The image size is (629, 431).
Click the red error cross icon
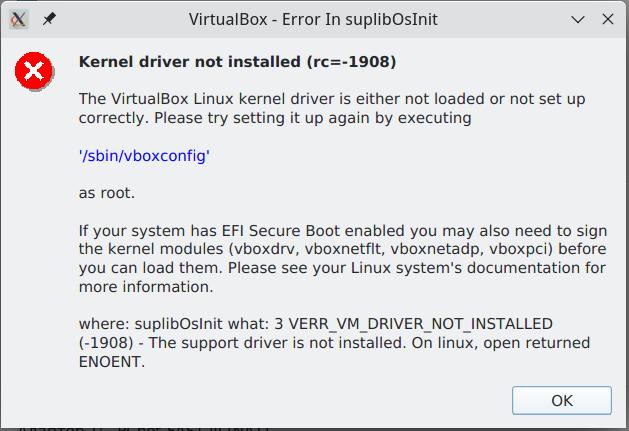coord(34,71)
